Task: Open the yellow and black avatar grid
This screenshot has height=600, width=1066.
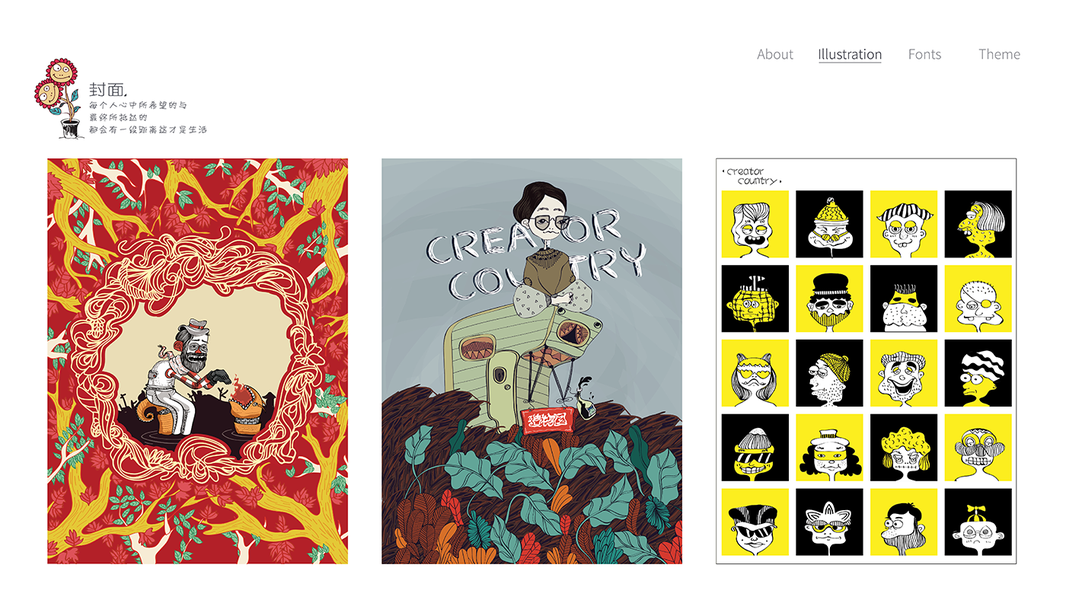Action: click(866, 361)
